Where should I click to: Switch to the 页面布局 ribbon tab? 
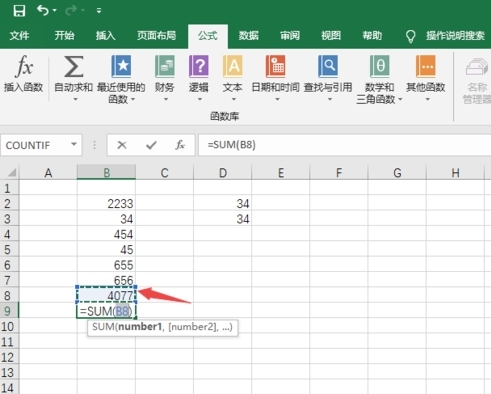[156, 35]
